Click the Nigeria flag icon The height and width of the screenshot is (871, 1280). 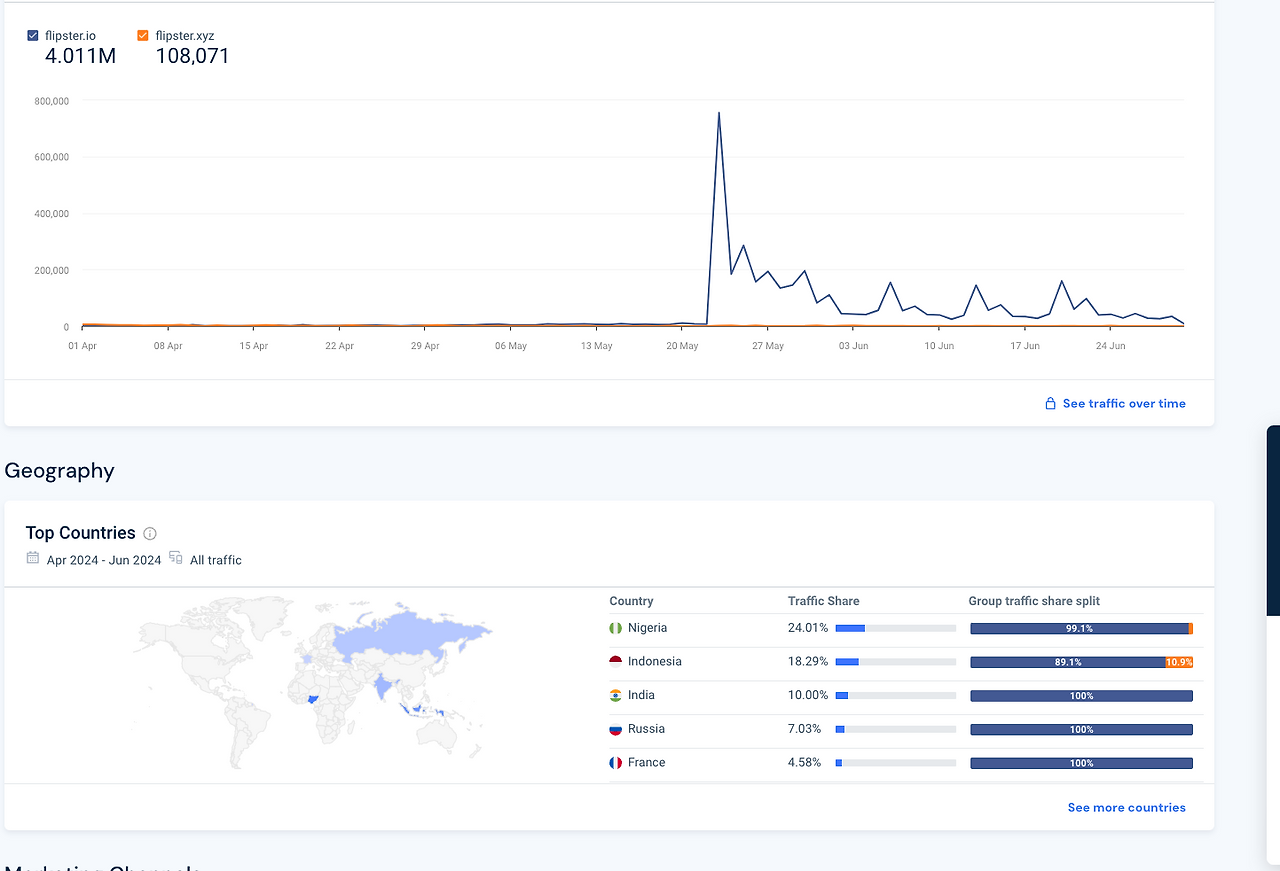point(615,628)
